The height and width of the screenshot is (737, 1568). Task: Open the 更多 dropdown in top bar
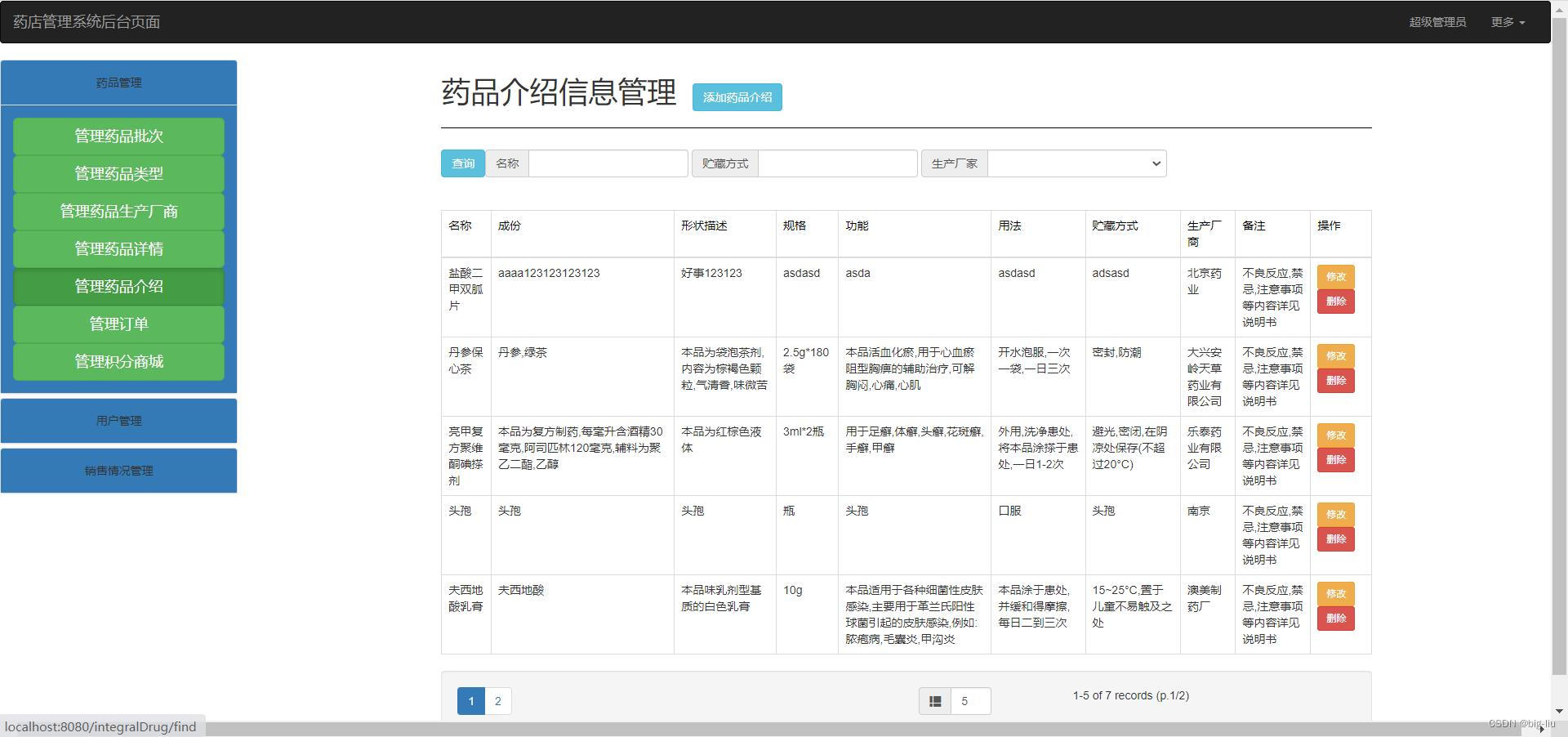1507,22
